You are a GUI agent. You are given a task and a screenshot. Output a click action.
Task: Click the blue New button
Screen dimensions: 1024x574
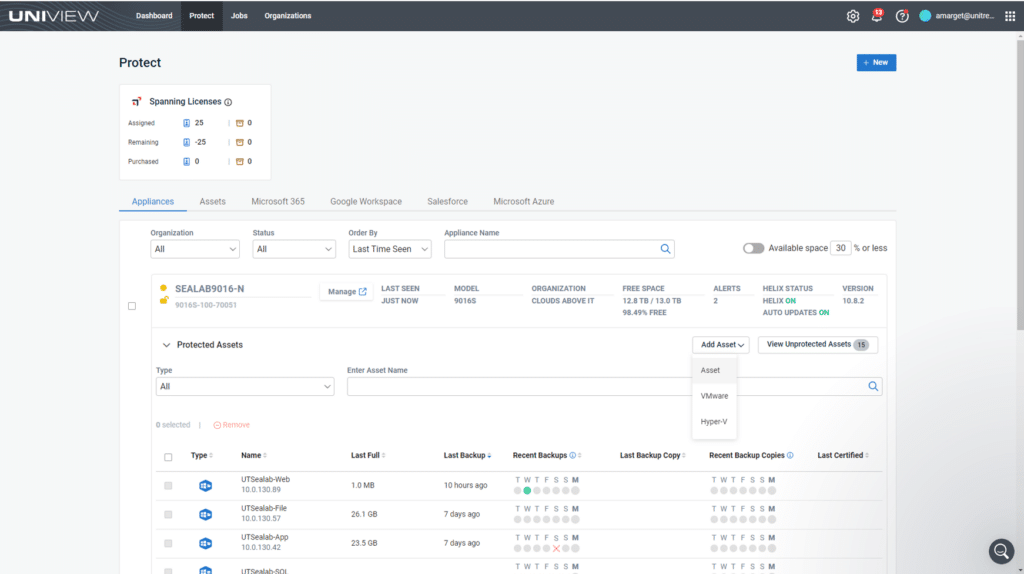pyautogui.click(x=876, y=63)
